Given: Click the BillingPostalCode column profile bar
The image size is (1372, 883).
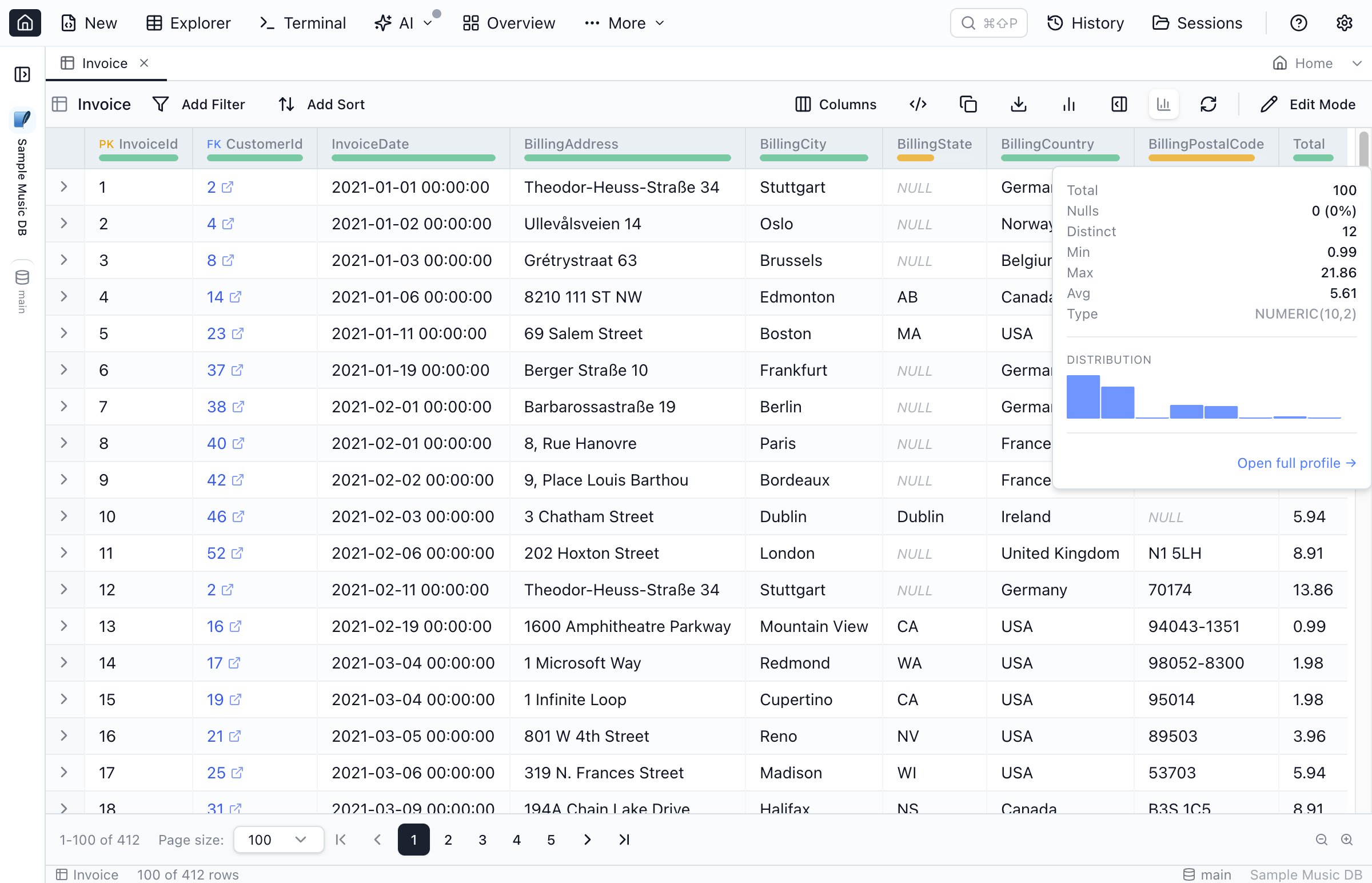Looking at the screenshot, I should pos(1201,158).
